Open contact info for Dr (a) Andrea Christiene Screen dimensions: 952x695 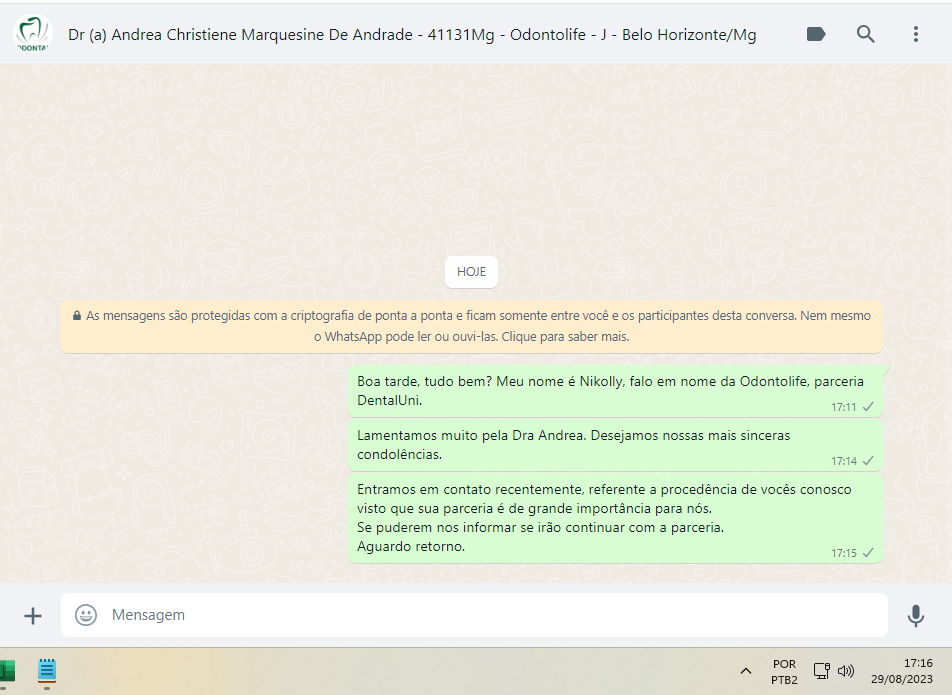(412, 35)
